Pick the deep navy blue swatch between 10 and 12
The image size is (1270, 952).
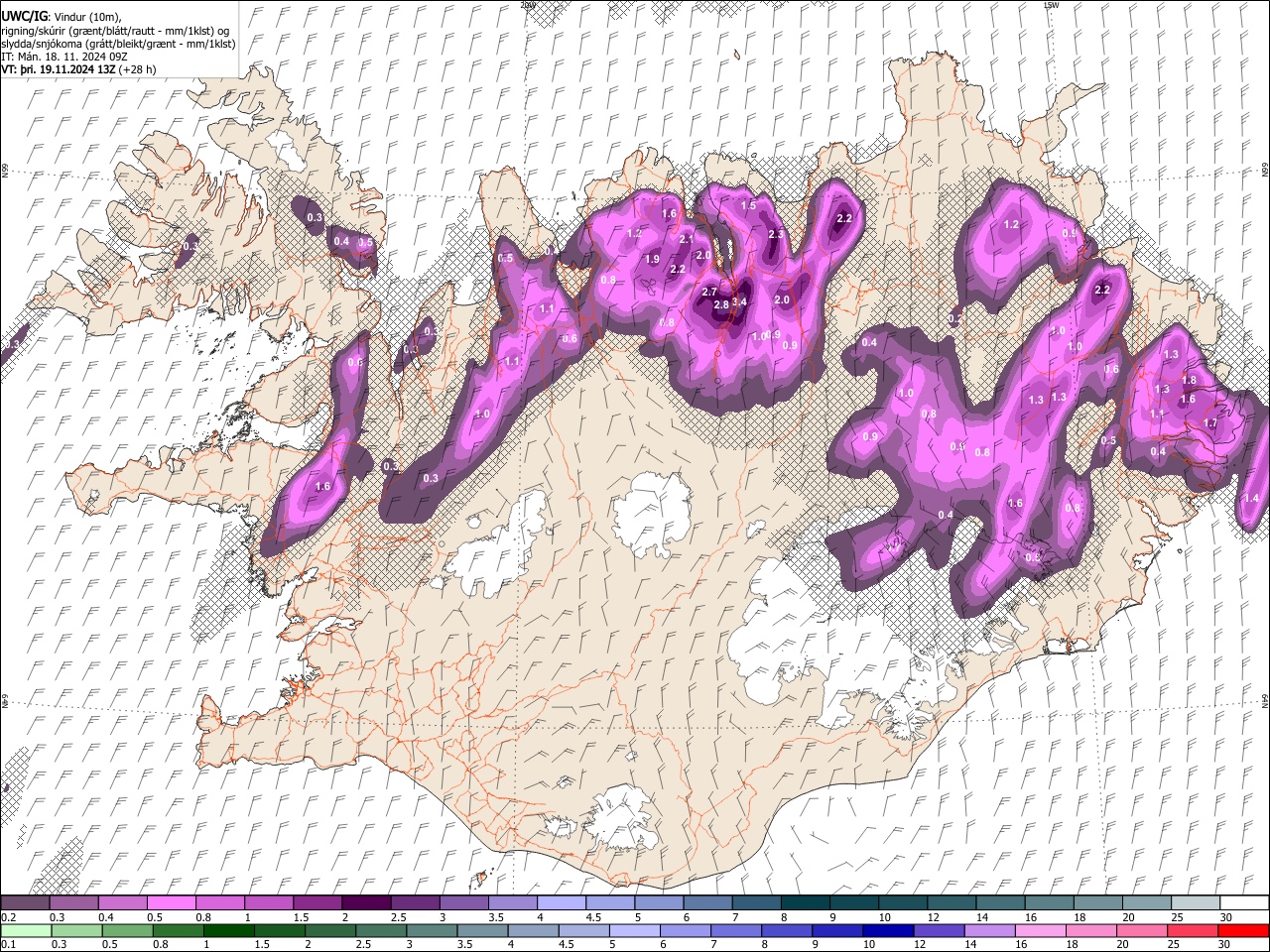[x=888, y=930]
